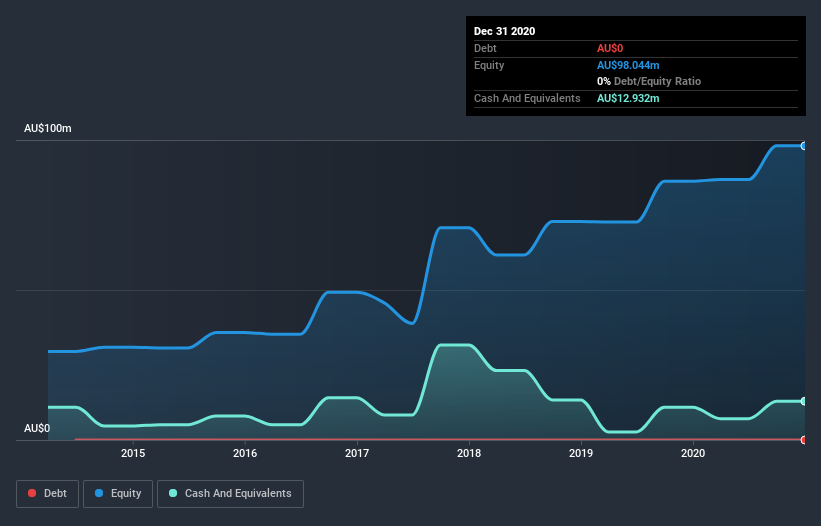Viewport: 821px width, 526px height.
Task: Click the AU$12.932m cash value
Action: click(x=628, y=98)
